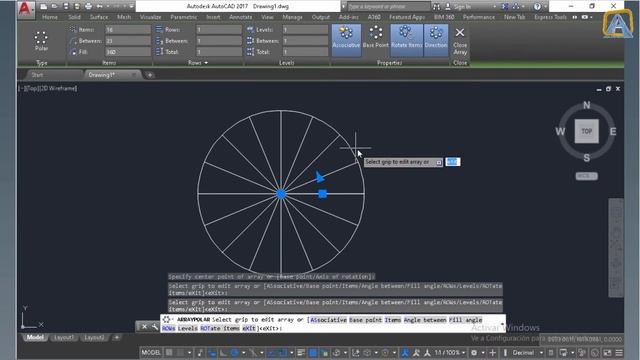Click the new drawing tab plus button
The width and height of the screenshot is (640, 360).
(150, 75)
